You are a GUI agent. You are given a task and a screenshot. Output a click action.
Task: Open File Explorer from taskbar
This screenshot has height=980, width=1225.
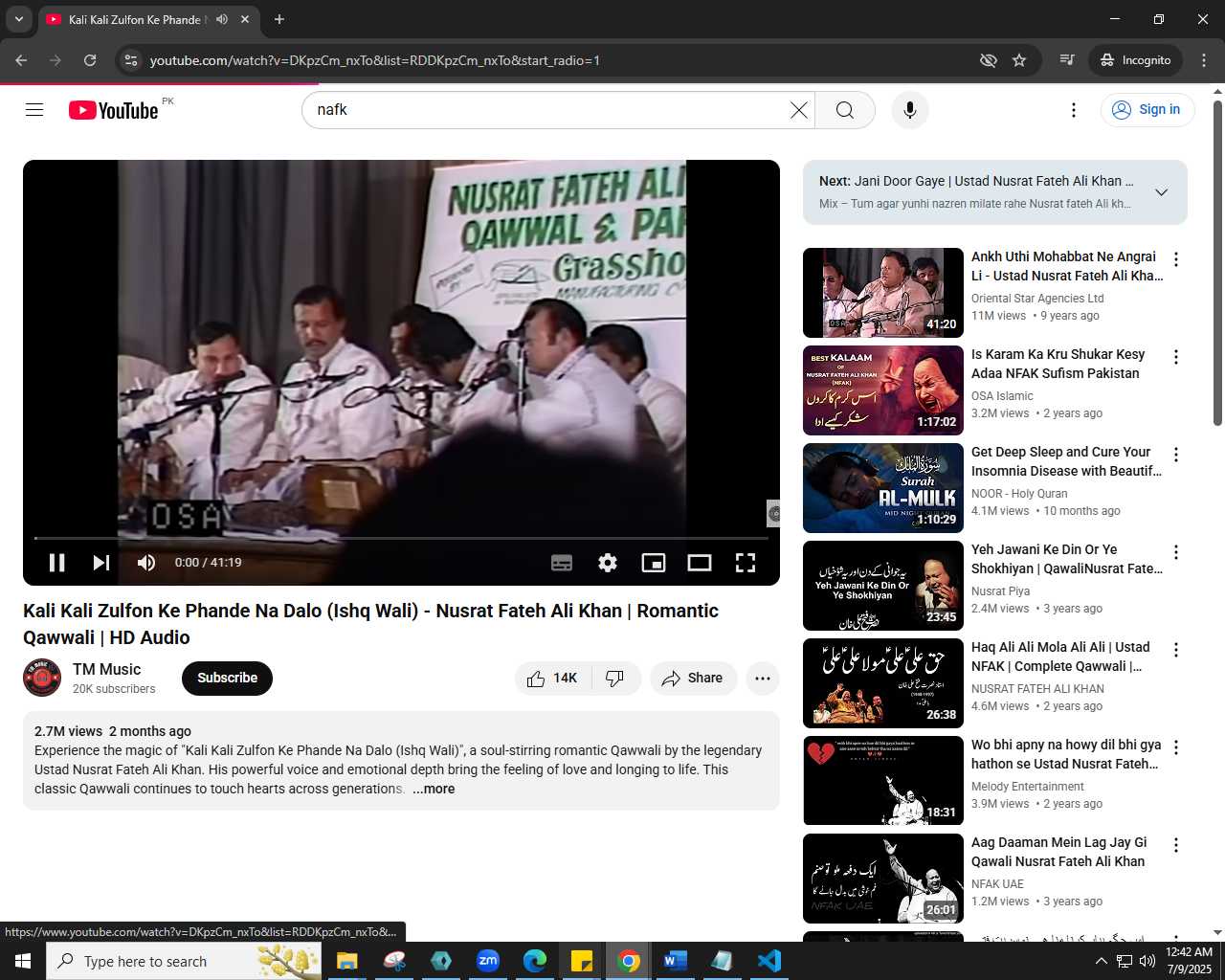pos(346,961)
